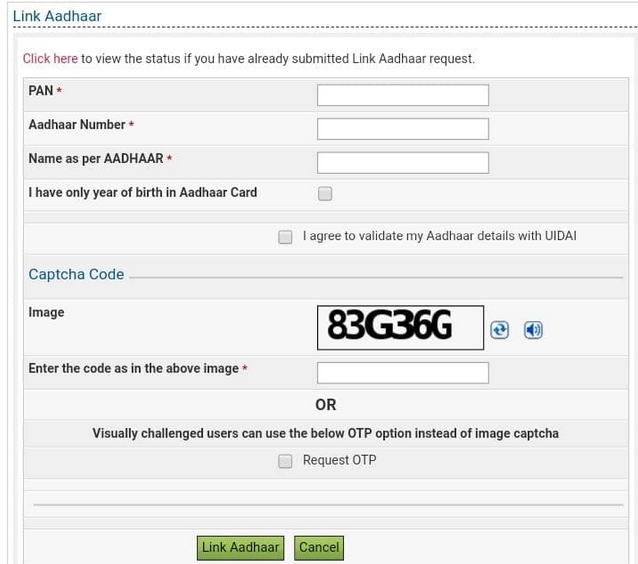Screen dimensions: 638x564
Task: Tick the year of birth only checkbox
Action: (x=325, y=194)
